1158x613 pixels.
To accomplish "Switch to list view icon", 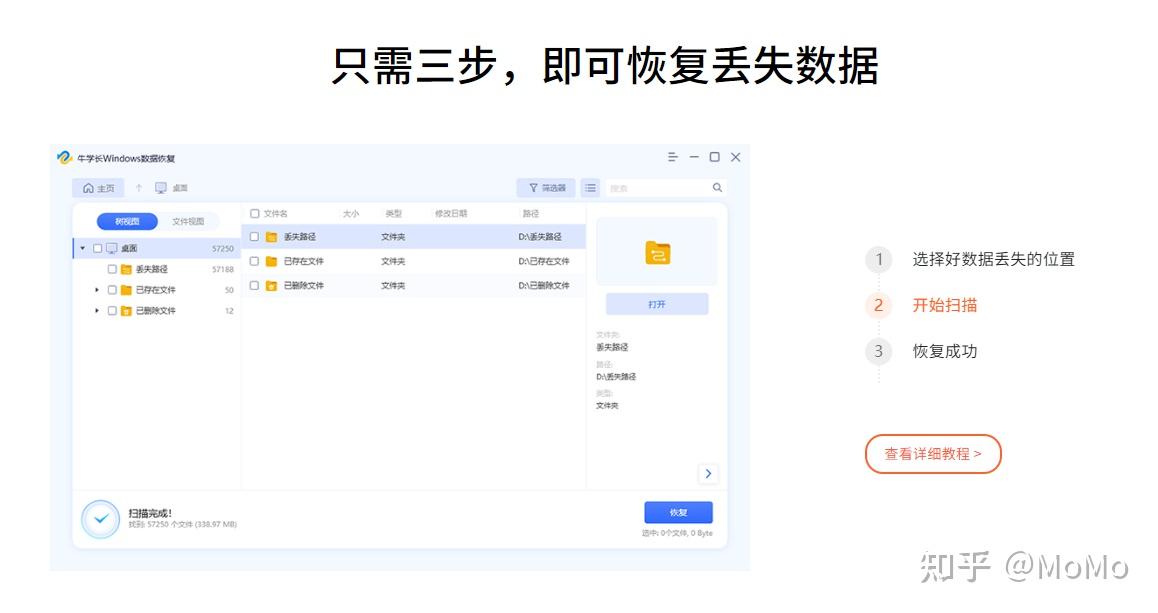I will point(590,188).
